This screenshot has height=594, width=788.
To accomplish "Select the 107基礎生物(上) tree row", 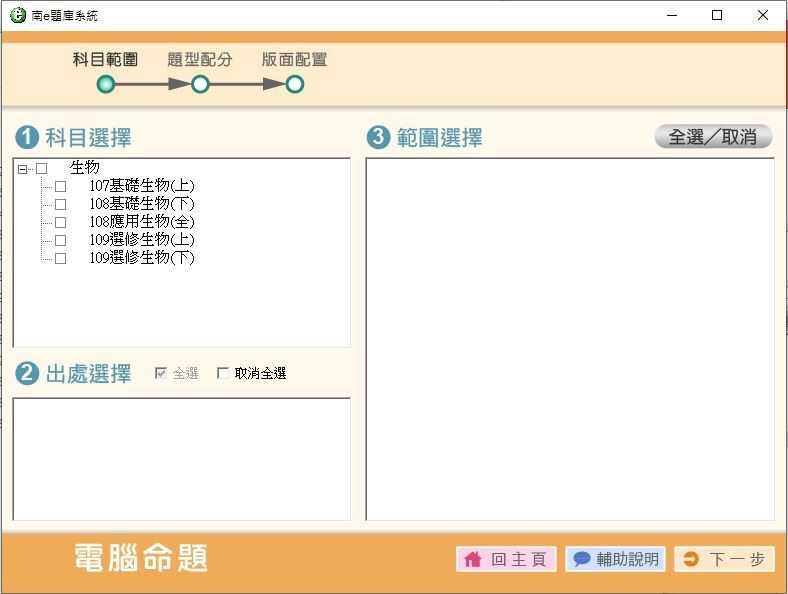I will coord(142,186).
